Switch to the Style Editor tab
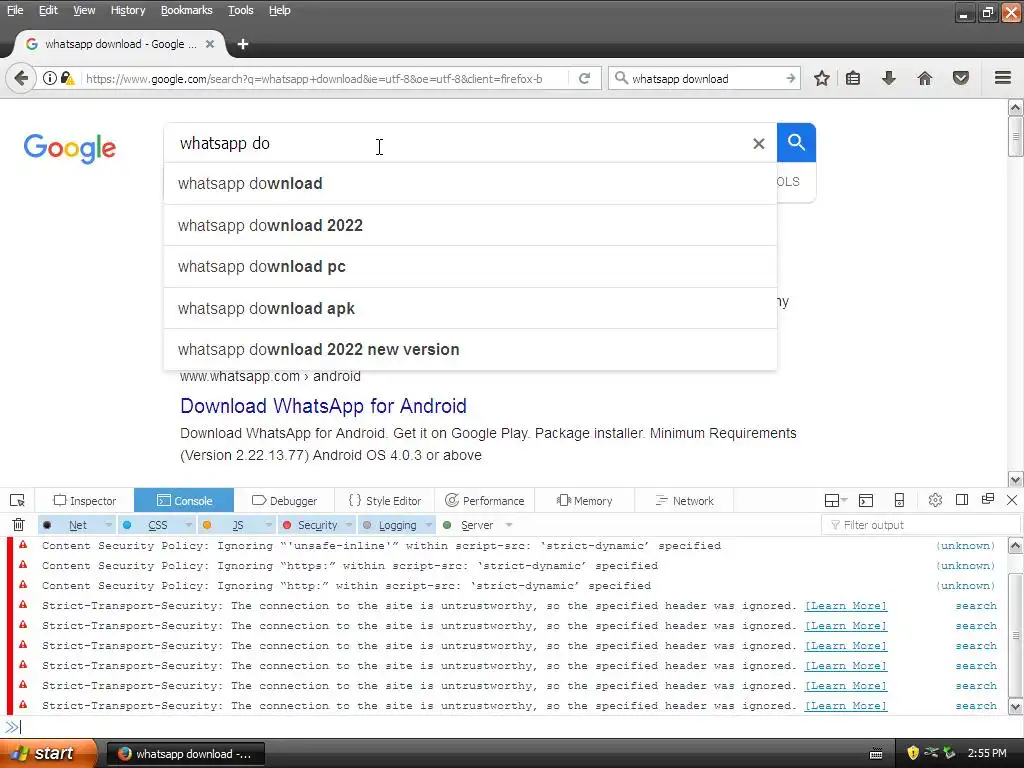Image resolution: width=1024 pixels, height=768 pixels. (x=385, y=501)
